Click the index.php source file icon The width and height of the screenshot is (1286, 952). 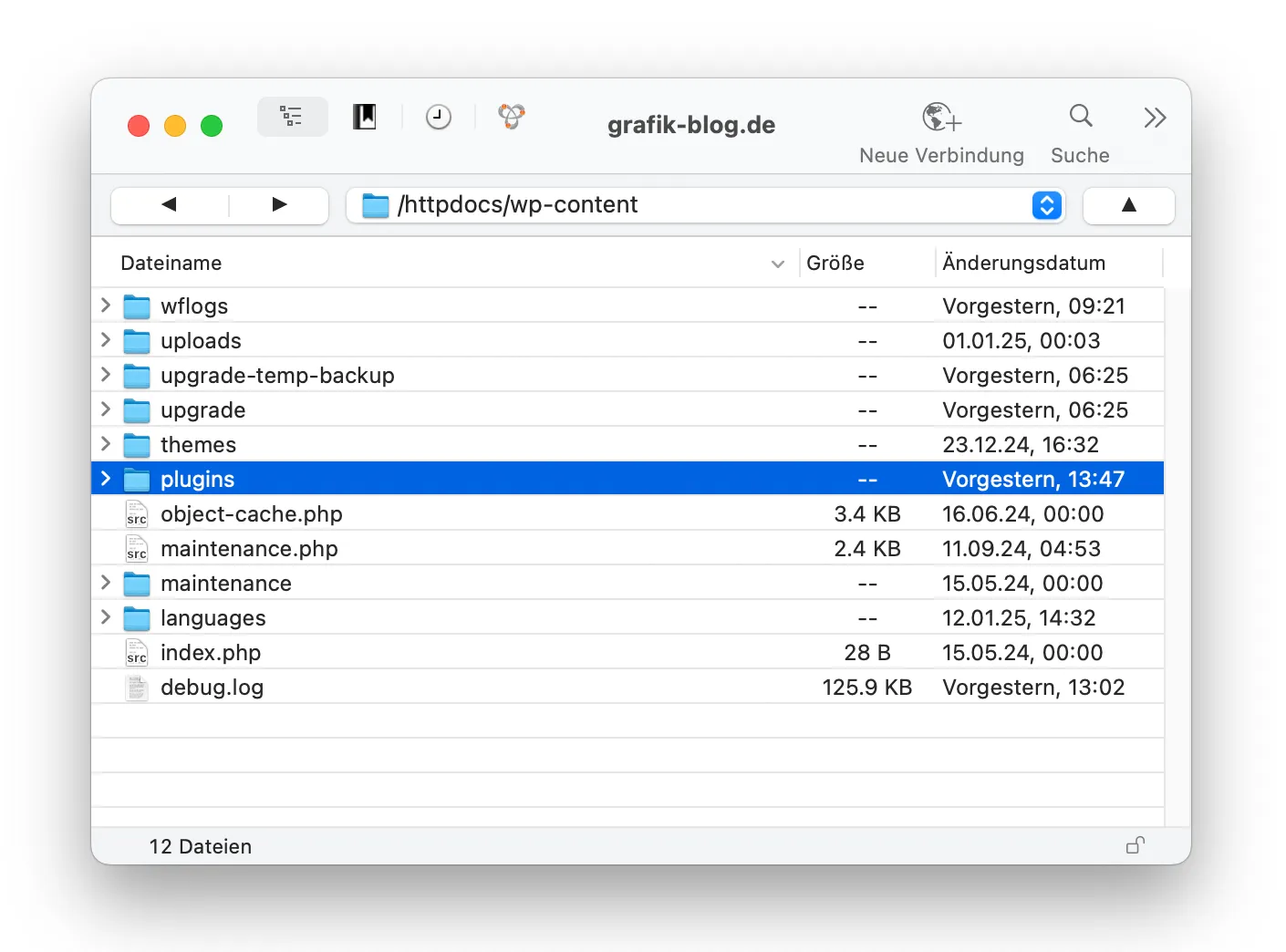coord(137,653)
